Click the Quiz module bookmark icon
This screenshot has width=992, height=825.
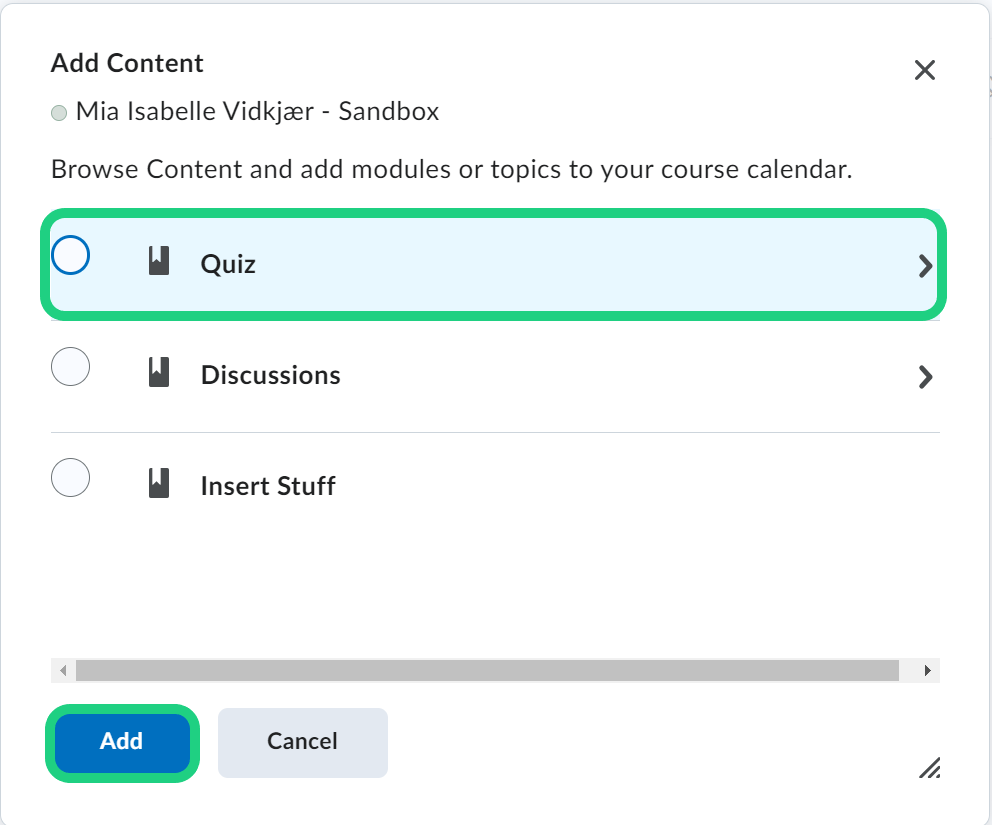[x=158, y=262]
